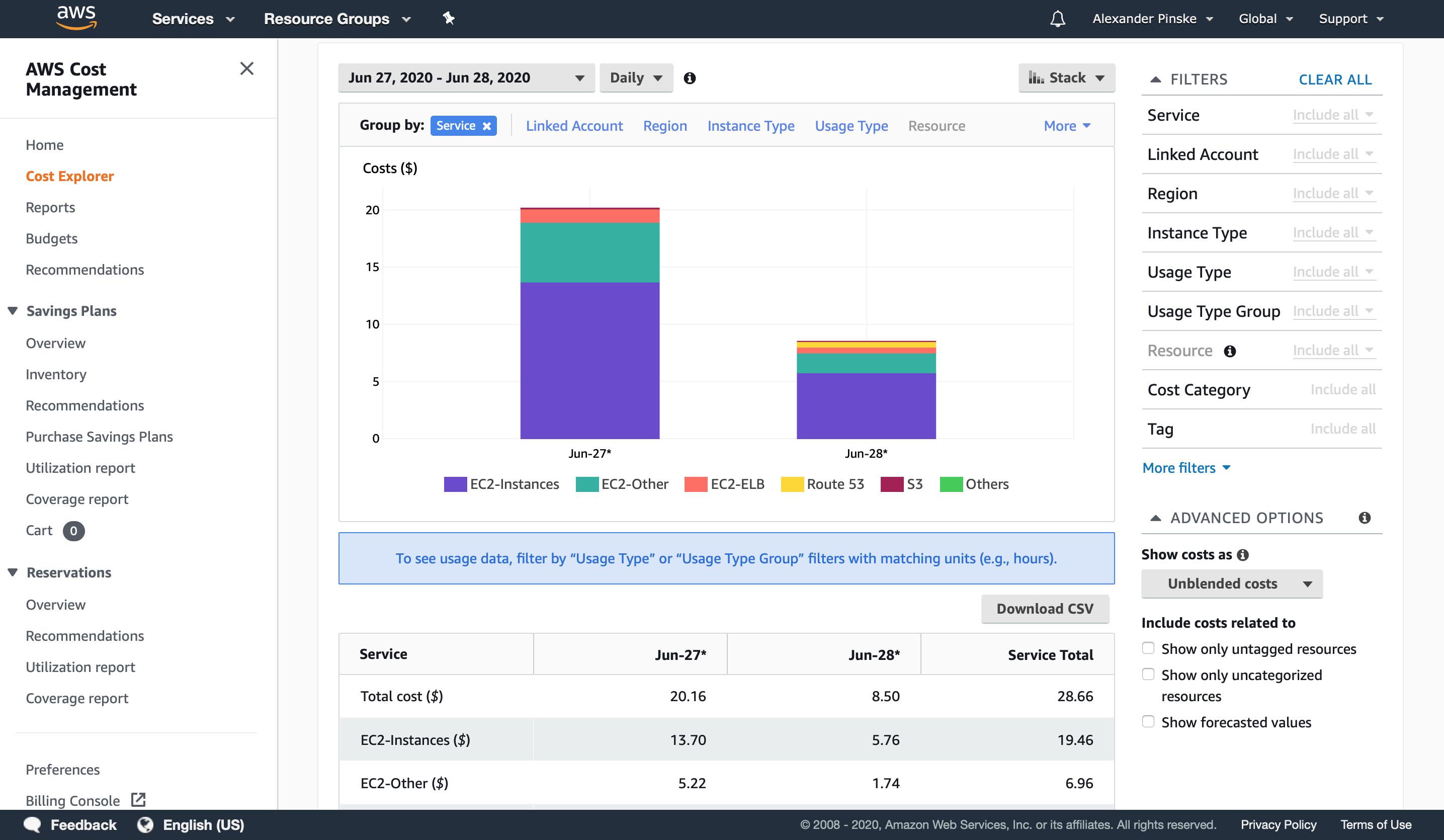Group by Usage Type
The height and width of the screenshot is (840, 1444).
[852, 126]
